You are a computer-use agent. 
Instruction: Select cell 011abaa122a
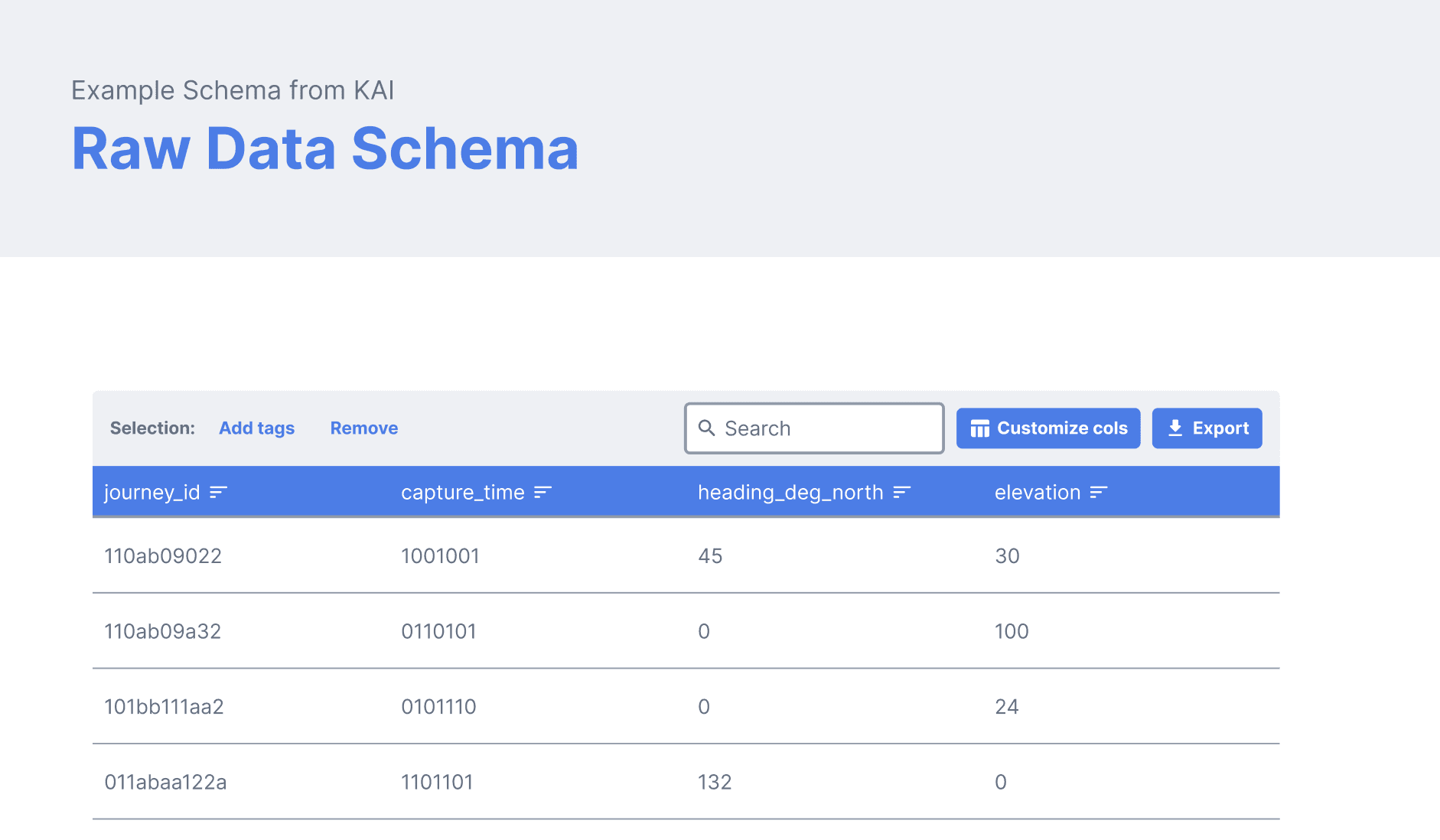(166, 782)
